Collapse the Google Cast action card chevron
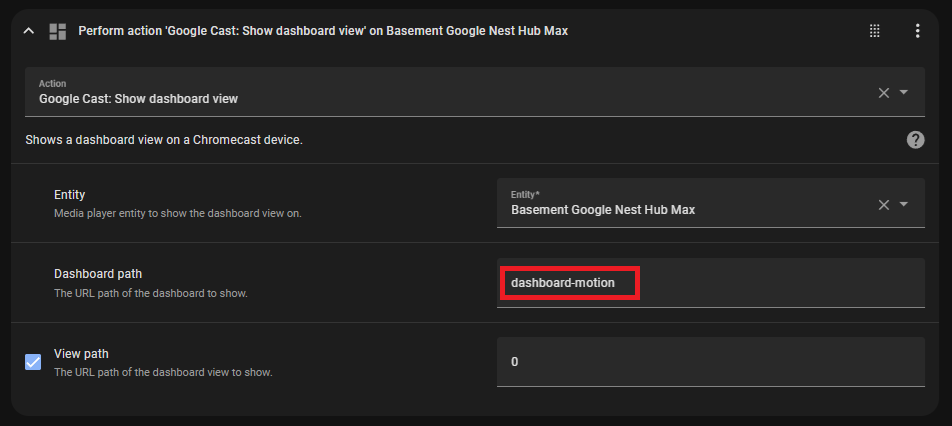The height and width of the screenshot is (426, 952). (29, 31)
